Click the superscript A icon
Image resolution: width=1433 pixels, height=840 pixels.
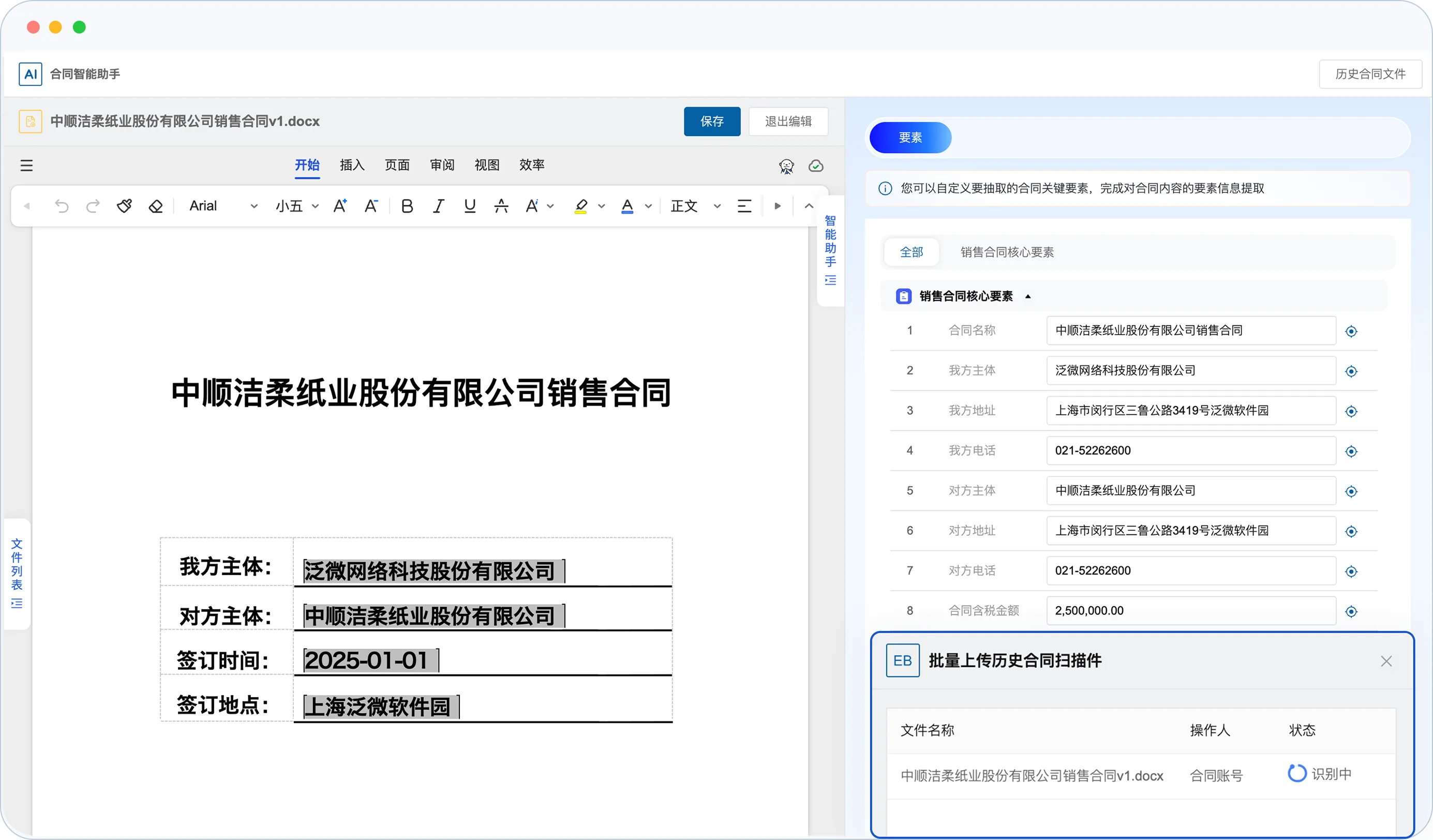click(x=532, y=206)
